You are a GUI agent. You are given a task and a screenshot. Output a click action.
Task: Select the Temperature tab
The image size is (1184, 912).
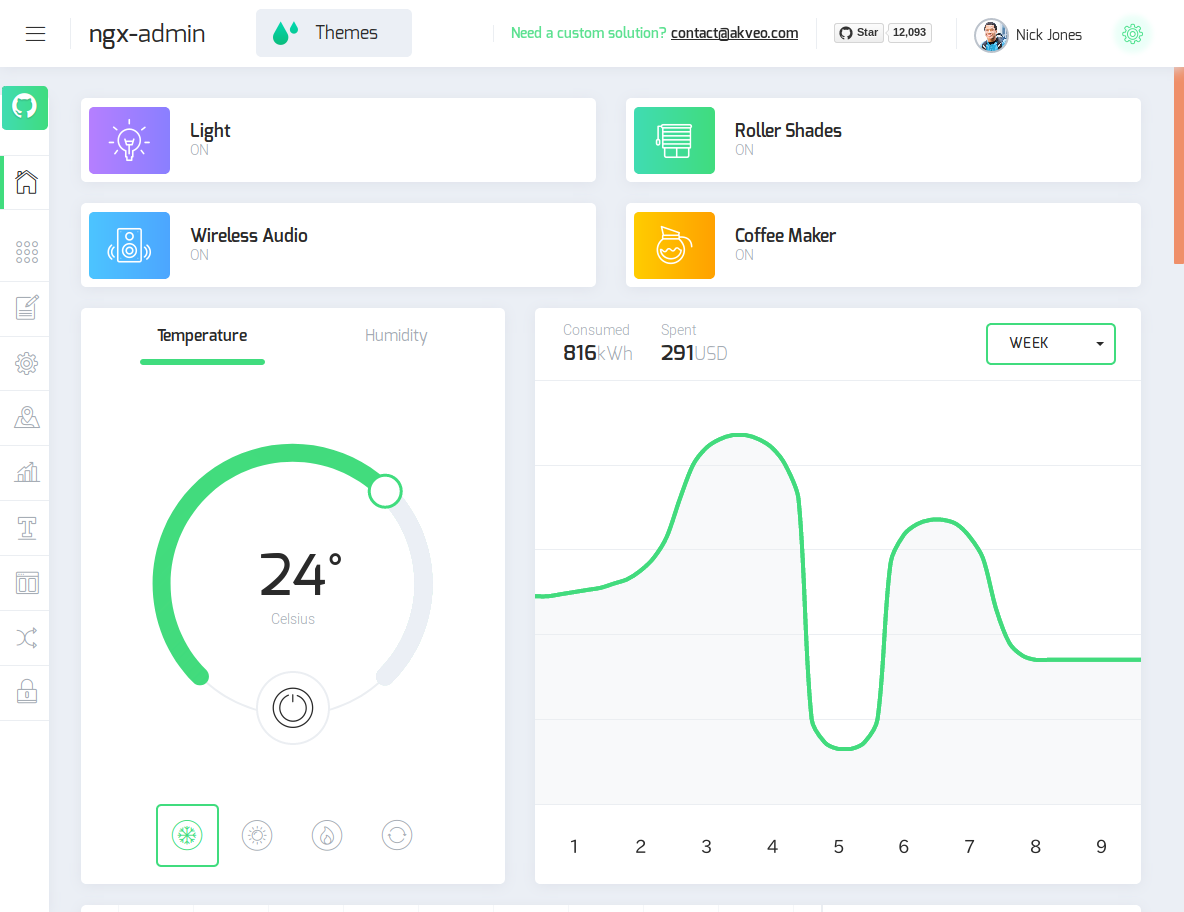click(202, 335)
